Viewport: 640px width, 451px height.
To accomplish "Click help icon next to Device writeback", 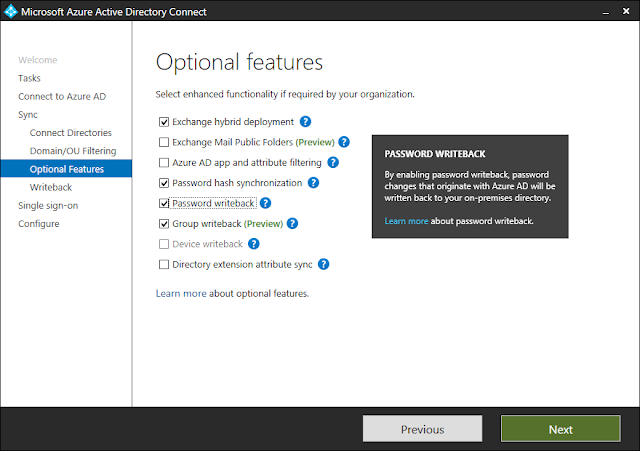I will click(254, 243).
